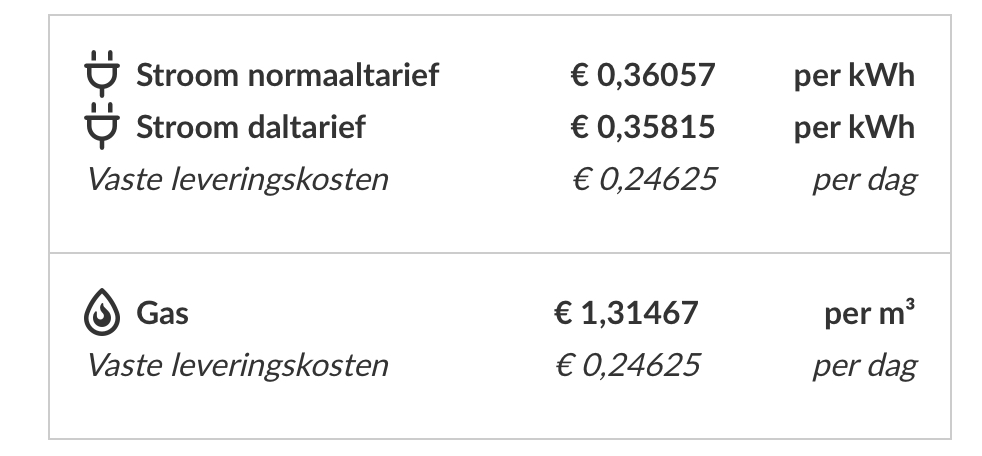The image size is (982, 456).
Task: Click per kWh on the daltarief row
Action: pos(854,127)
